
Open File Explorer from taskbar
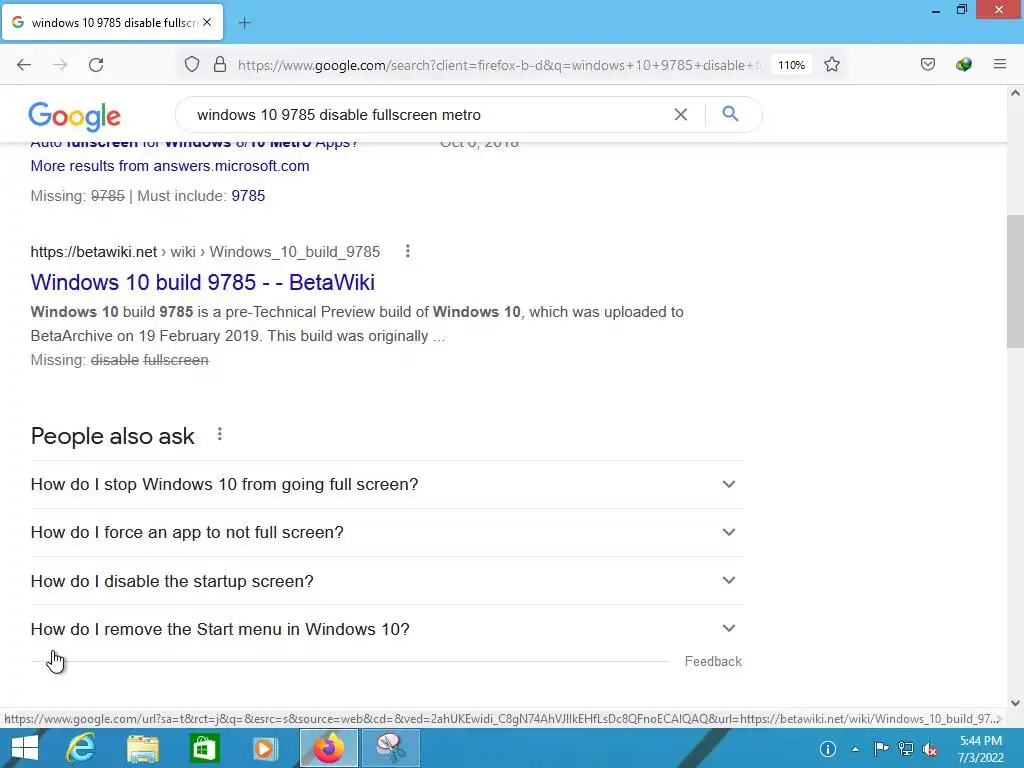(142, 748)
